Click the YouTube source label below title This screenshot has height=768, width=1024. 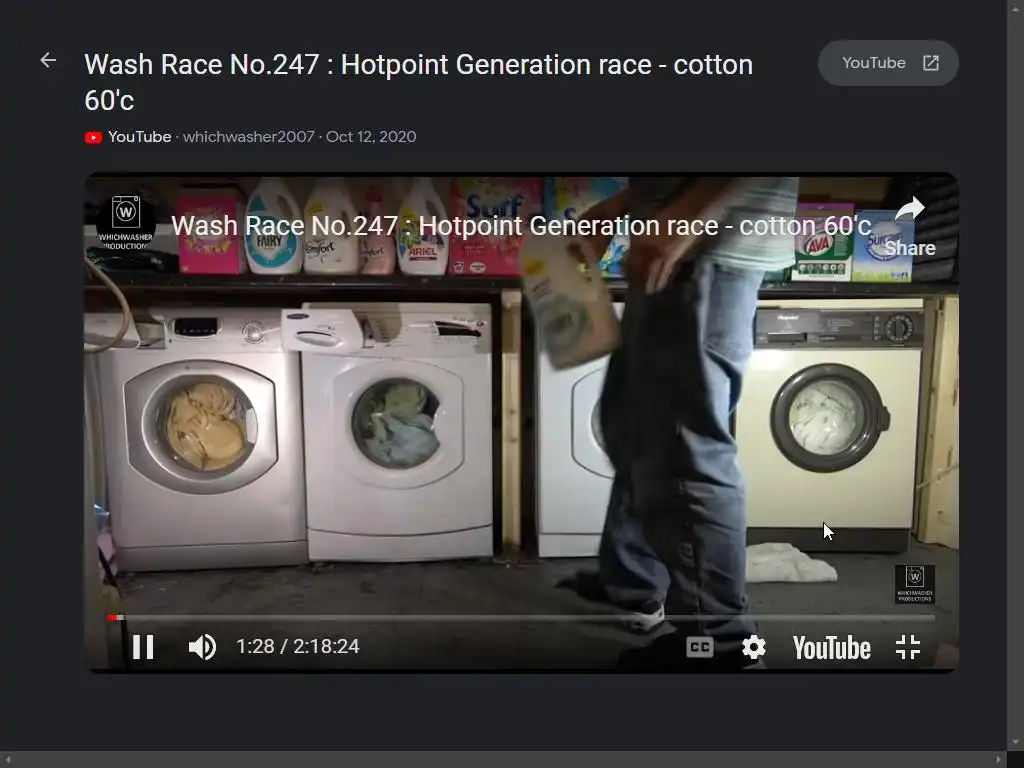click(140, 136)
